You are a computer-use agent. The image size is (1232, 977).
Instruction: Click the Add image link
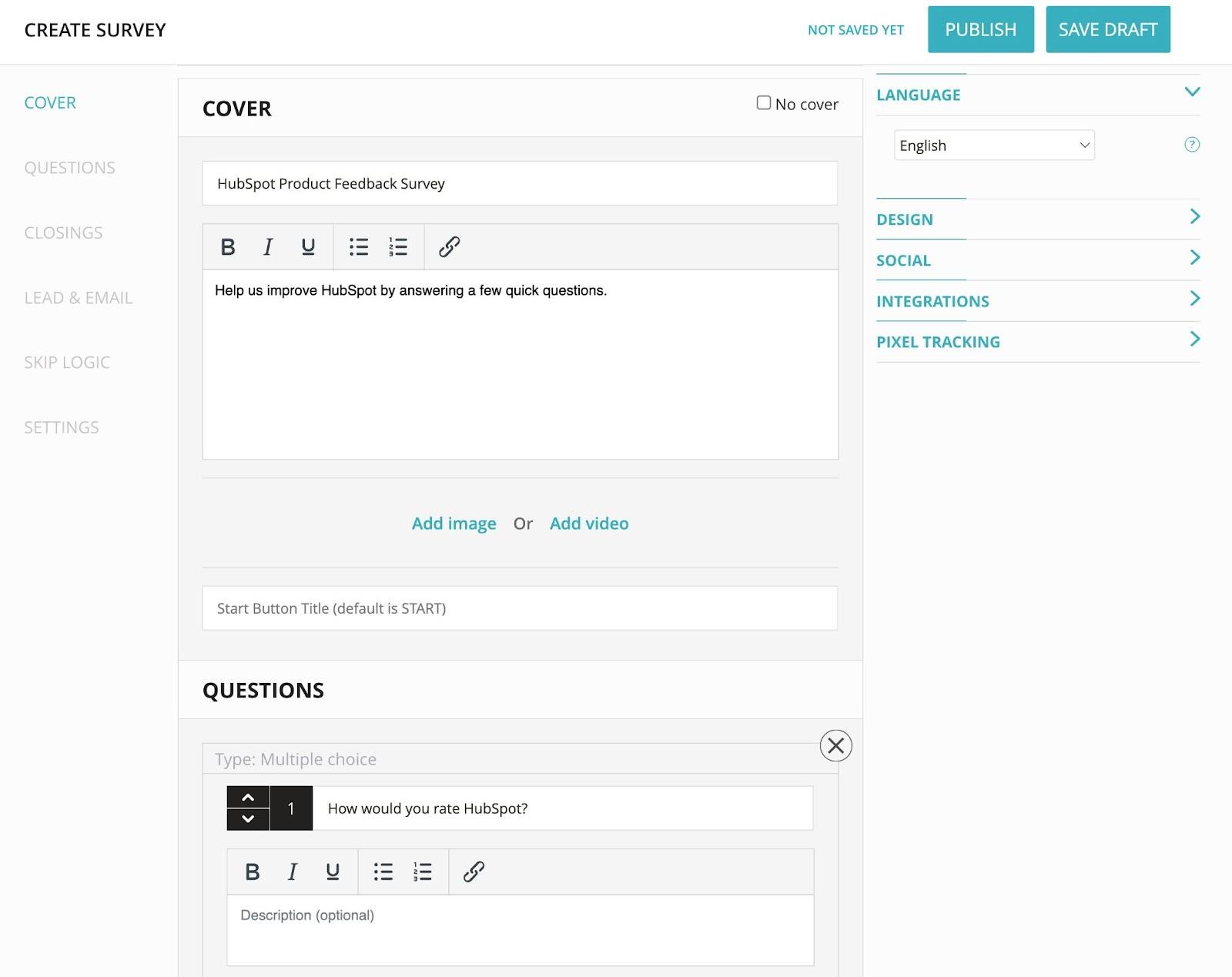pos(454,524)
